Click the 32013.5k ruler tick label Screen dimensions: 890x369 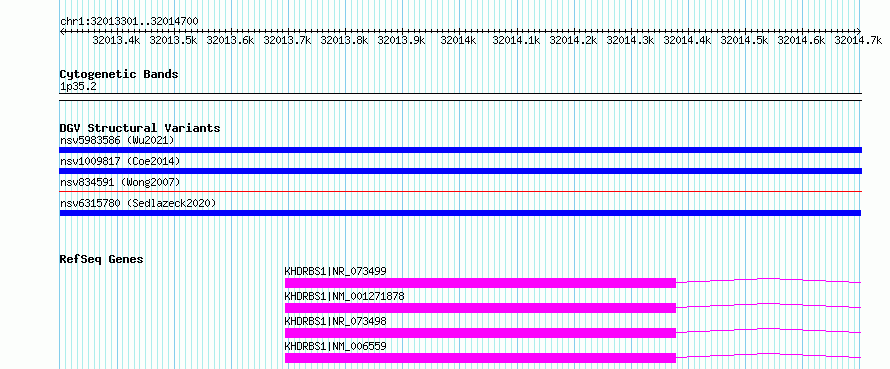pos(173,40)
